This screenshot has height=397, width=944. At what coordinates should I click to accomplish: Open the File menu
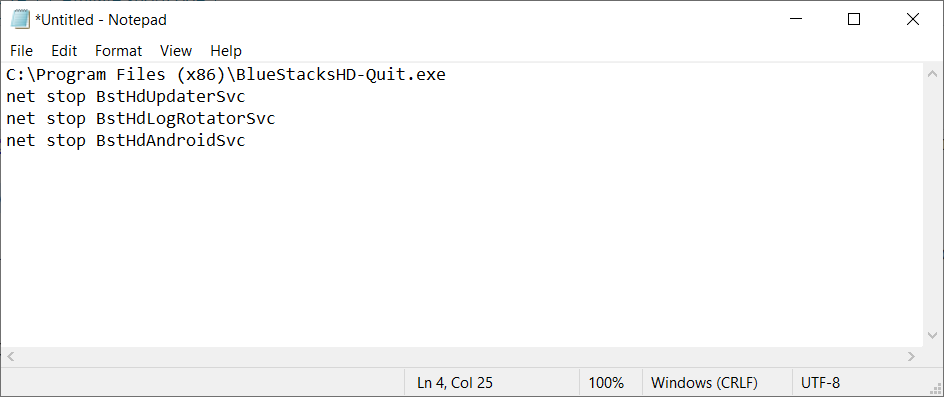[22, 51]
